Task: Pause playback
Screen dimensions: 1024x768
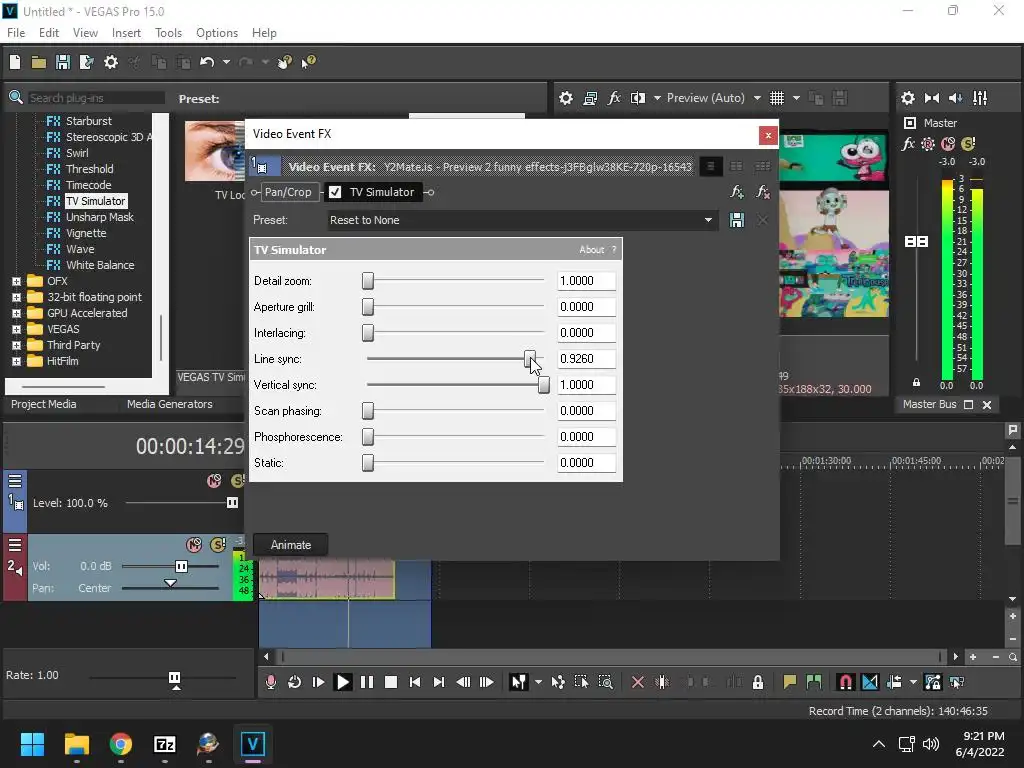Action: click(x=366, y=682)
